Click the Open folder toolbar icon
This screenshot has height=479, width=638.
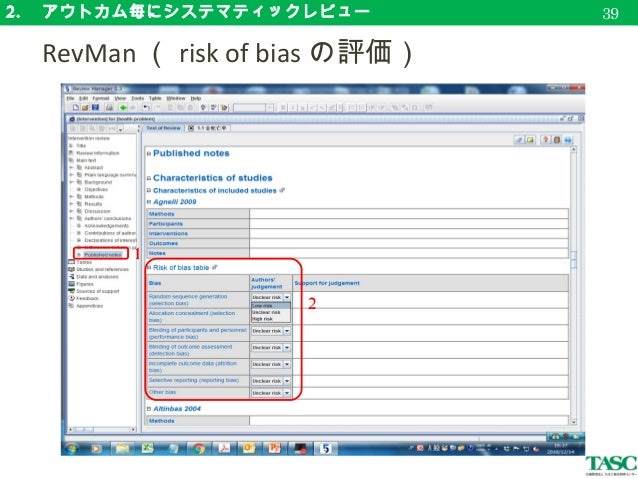point(85,107)
